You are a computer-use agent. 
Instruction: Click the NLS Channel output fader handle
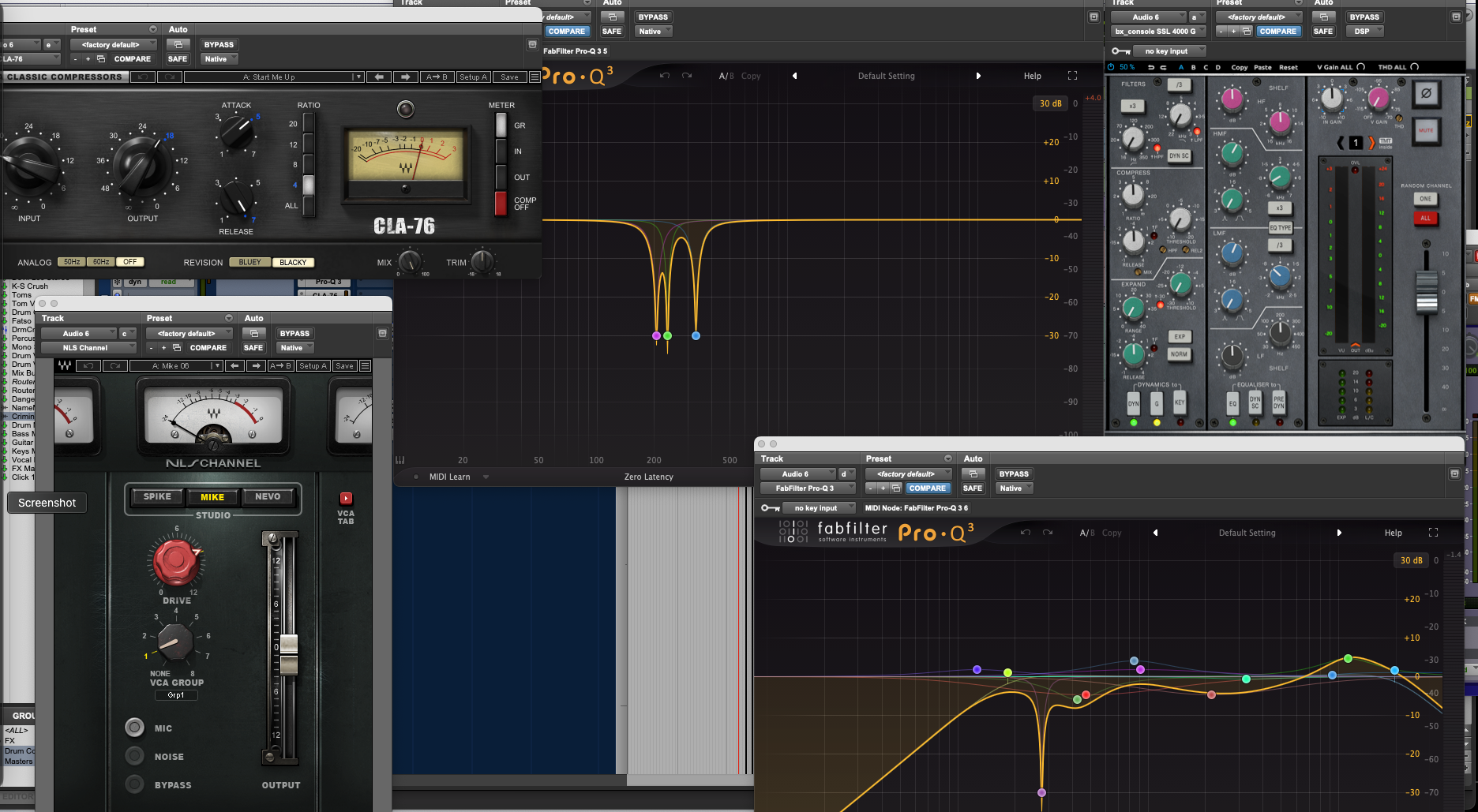pos(289,654)
